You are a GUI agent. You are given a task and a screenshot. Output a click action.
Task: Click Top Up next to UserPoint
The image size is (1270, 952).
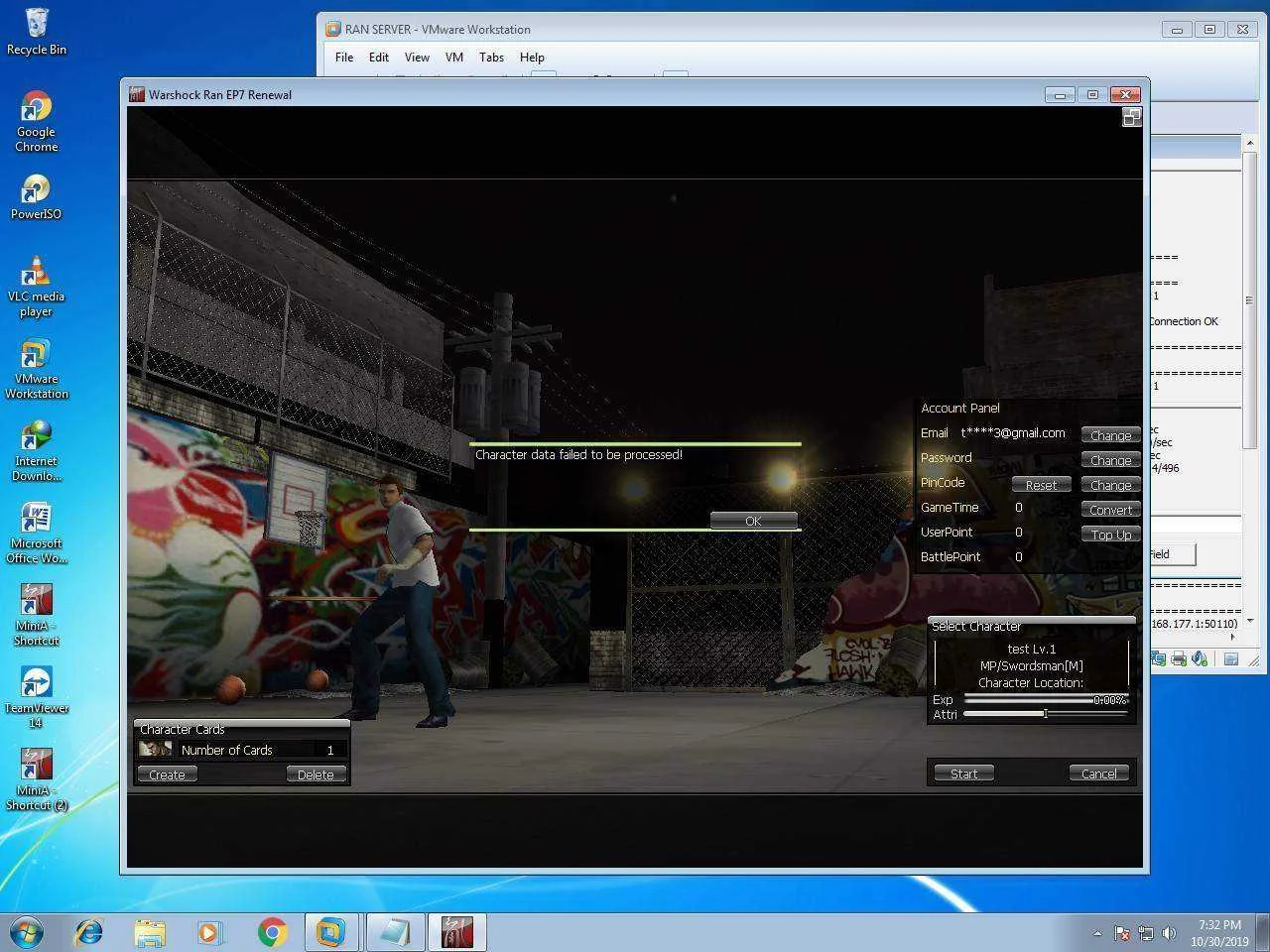point(1110,535)
